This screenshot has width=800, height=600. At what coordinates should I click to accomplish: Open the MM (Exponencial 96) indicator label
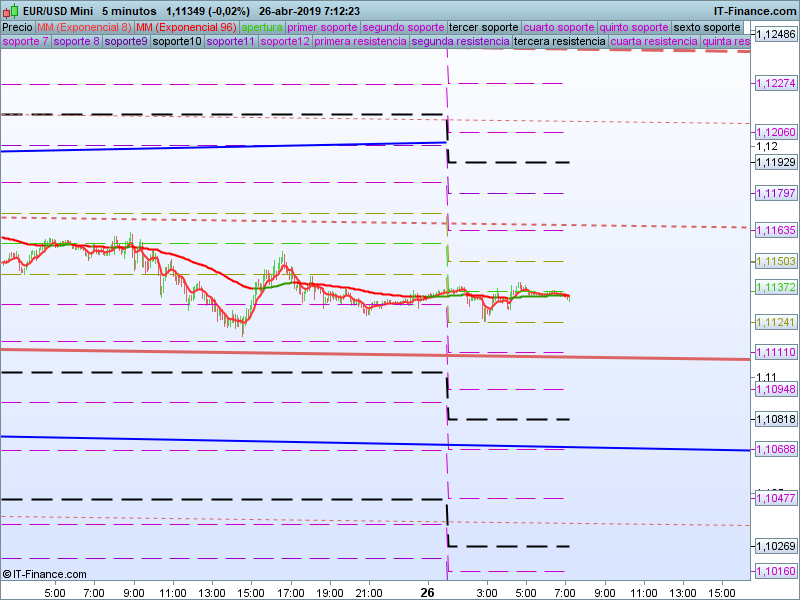tap(186, 27)
